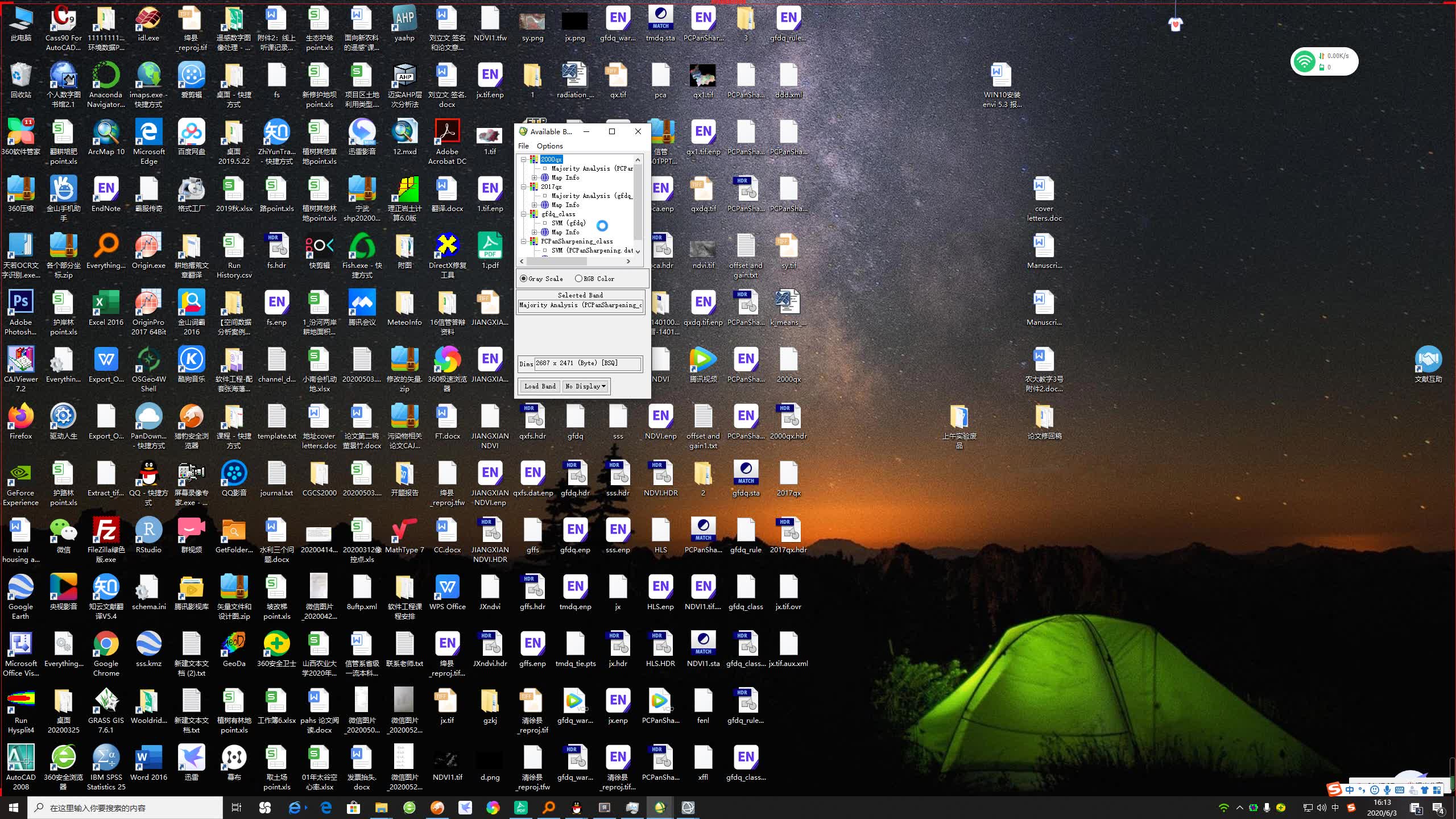Expand Map Info under gfdq_class

pos(534,232)
